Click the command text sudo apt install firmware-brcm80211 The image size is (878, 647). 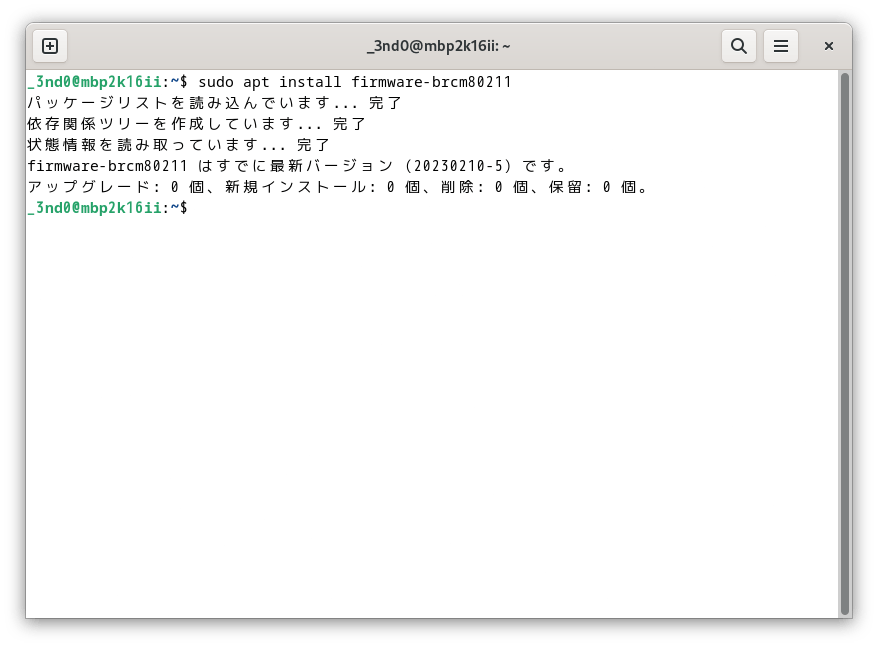coord(355,82)
